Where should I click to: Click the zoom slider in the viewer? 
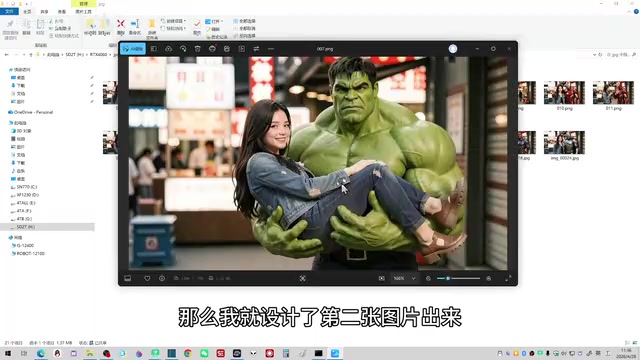coord(458,278)
